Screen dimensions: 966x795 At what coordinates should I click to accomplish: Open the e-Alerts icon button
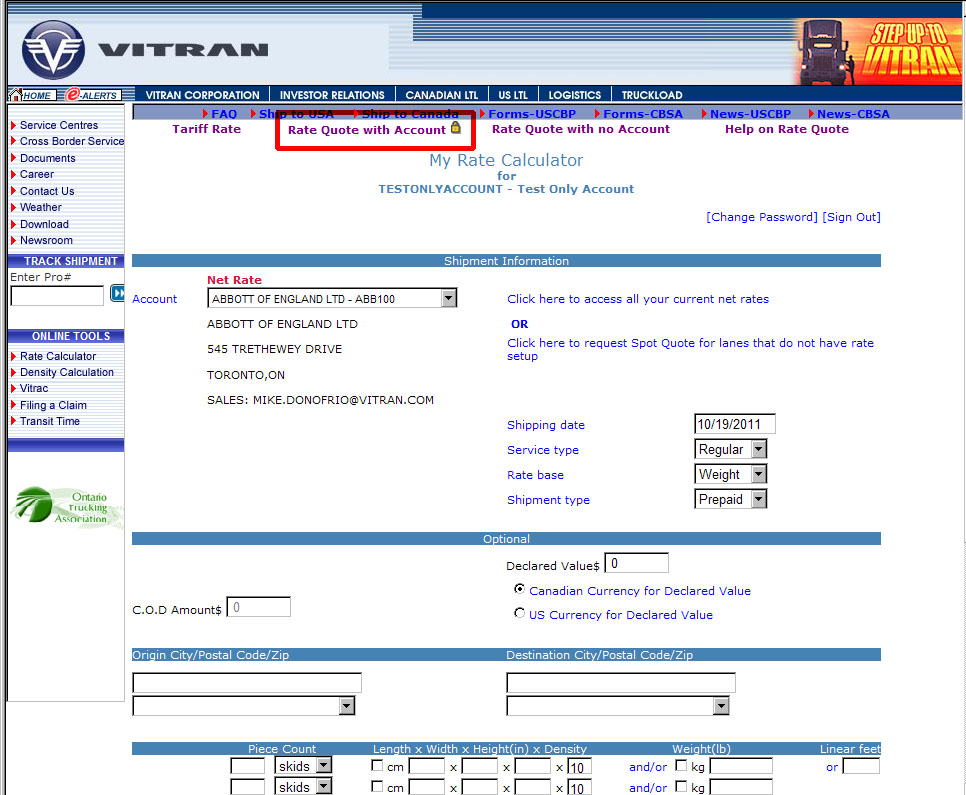[x=93, y=95]
